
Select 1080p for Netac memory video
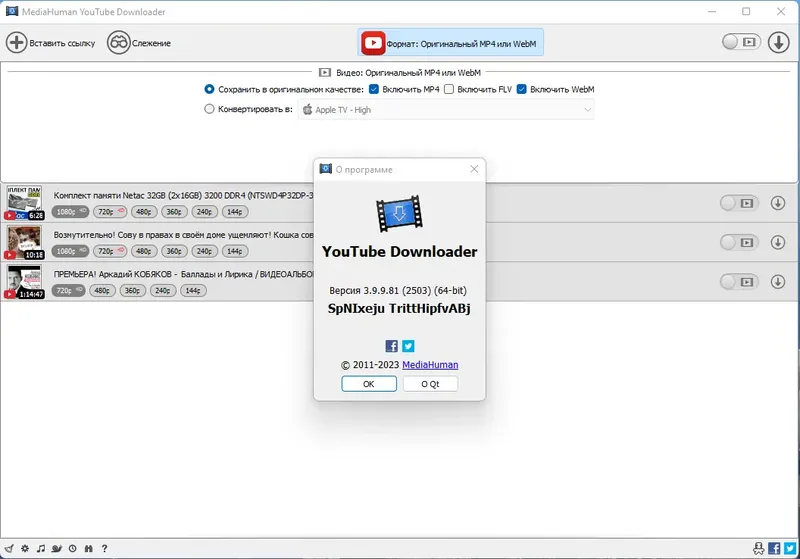tap(70, 212)
